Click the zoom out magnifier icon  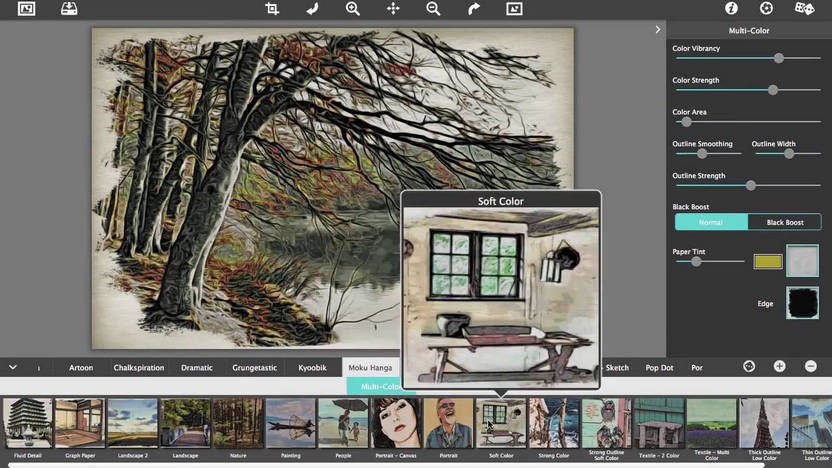pos(433,9)
